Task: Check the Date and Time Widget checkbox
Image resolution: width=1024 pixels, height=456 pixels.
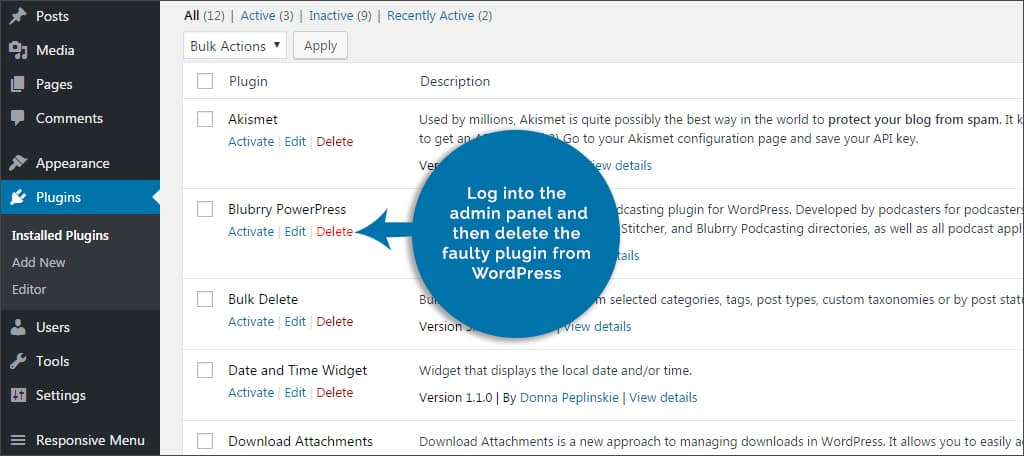Action: [205, 370]
